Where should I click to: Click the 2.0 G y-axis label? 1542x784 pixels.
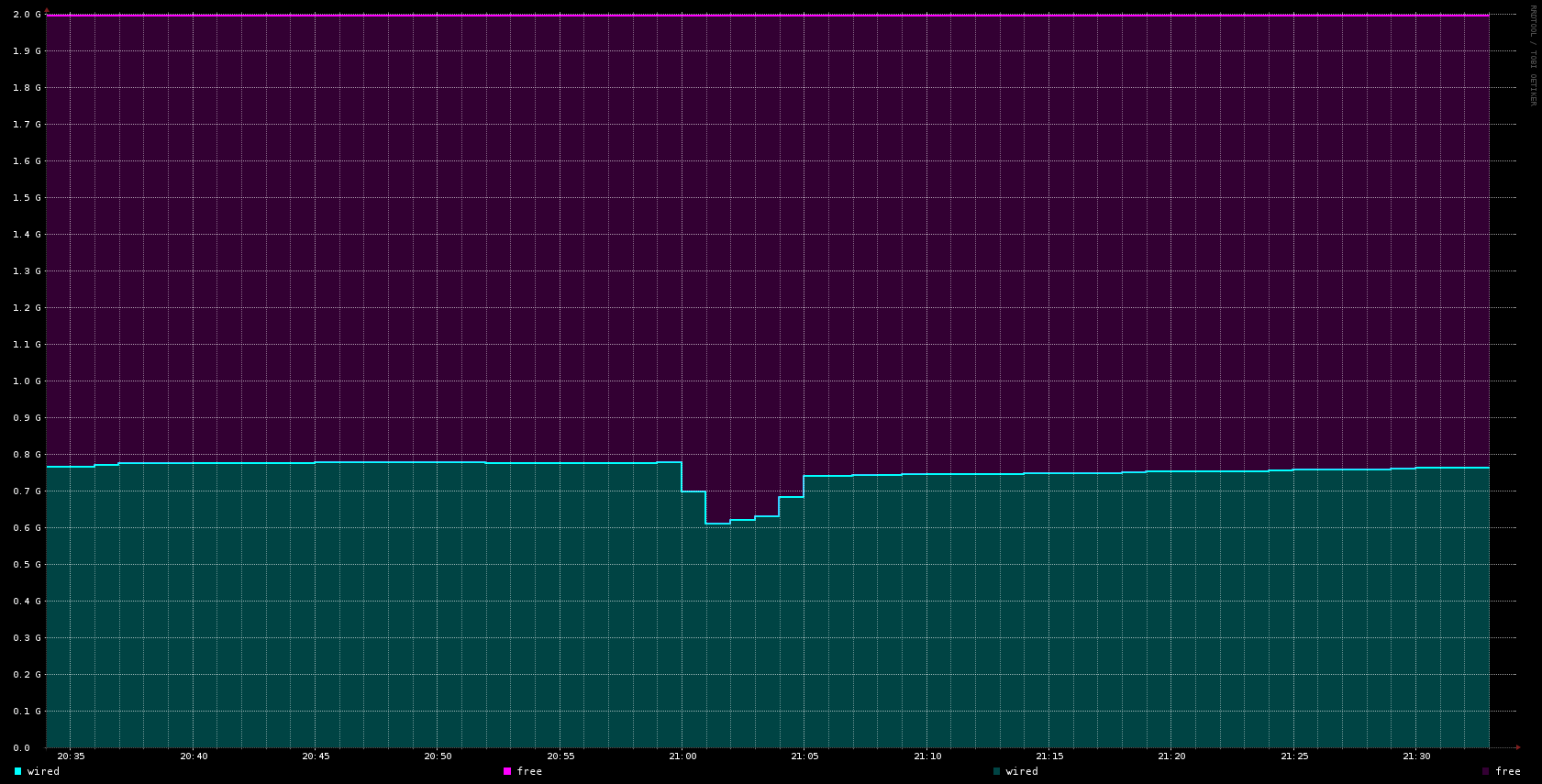[27, 15]
